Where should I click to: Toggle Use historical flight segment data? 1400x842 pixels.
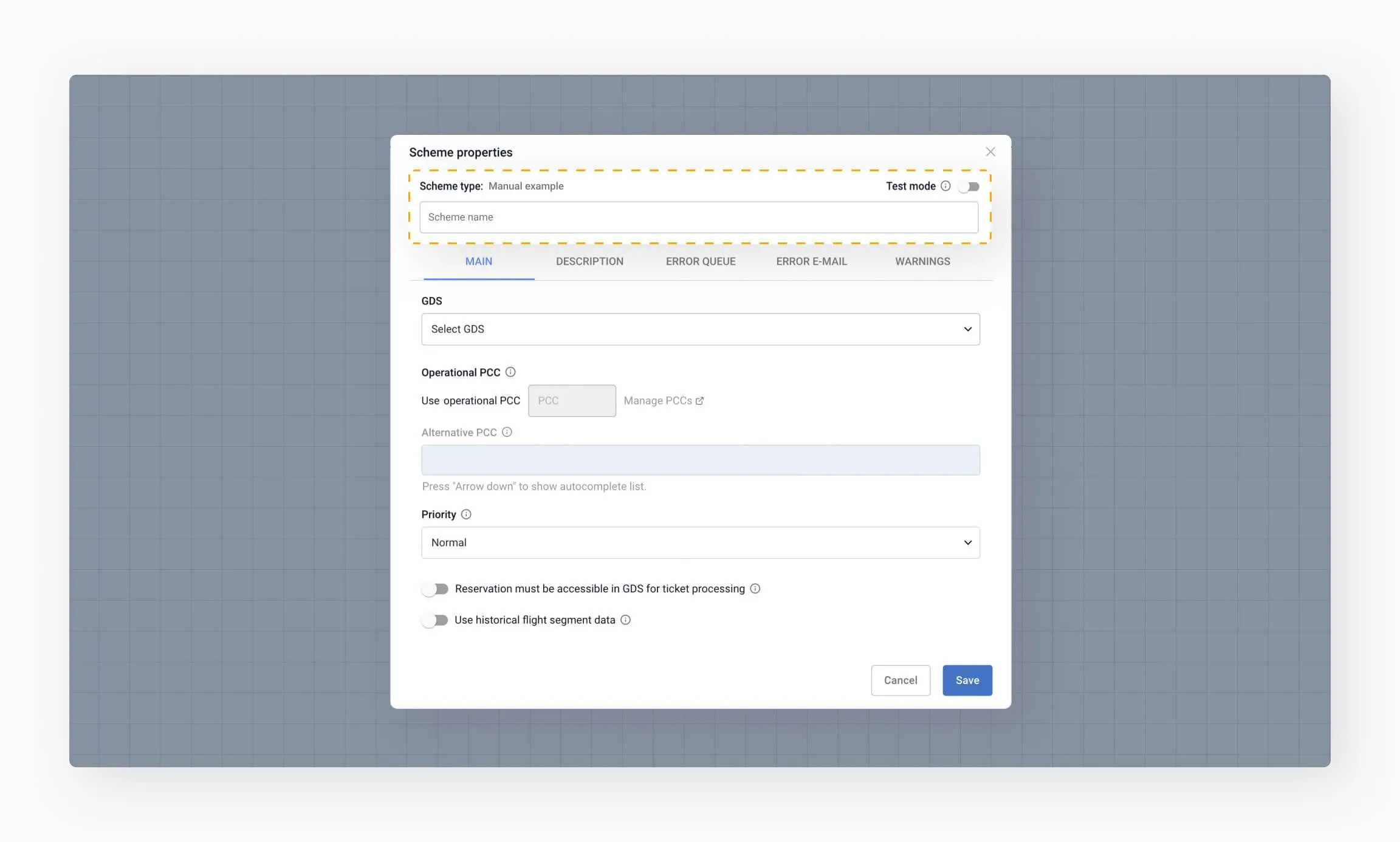coord(435,620)
